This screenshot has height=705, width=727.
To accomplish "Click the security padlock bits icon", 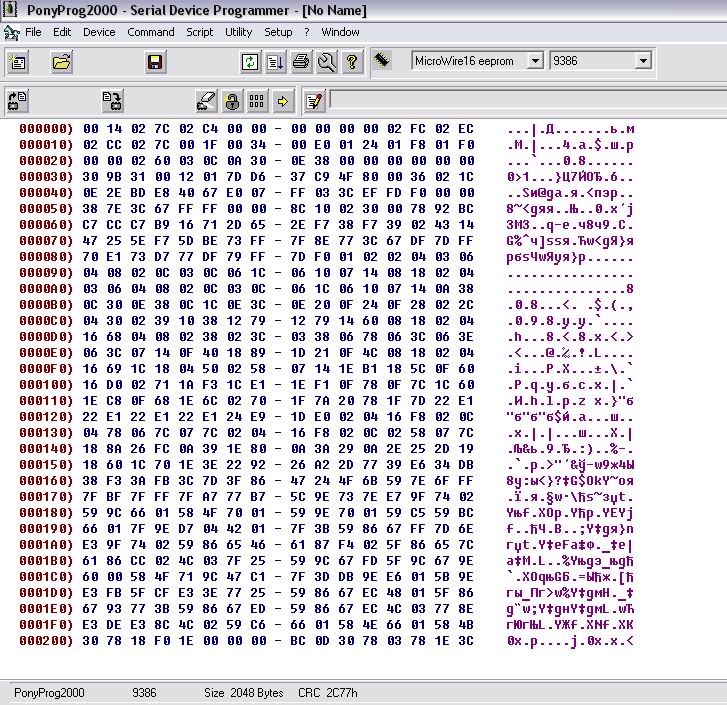I will [x=232, y=101].
